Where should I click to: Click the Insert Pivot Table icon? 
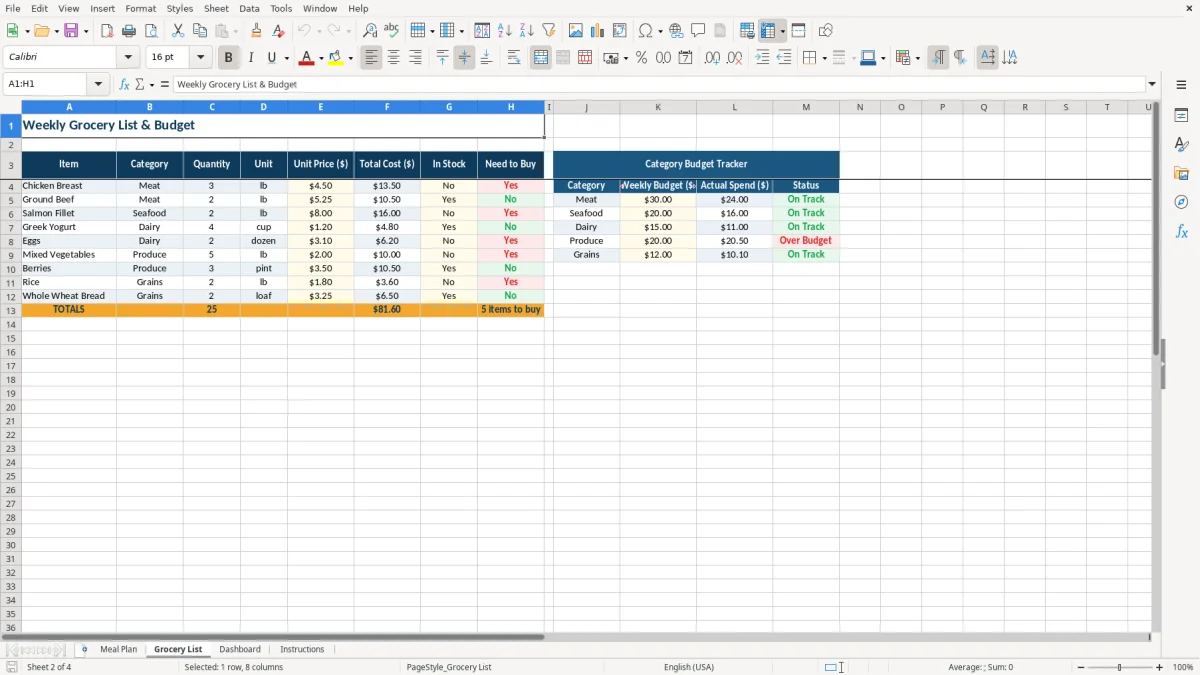coord(620,31)
